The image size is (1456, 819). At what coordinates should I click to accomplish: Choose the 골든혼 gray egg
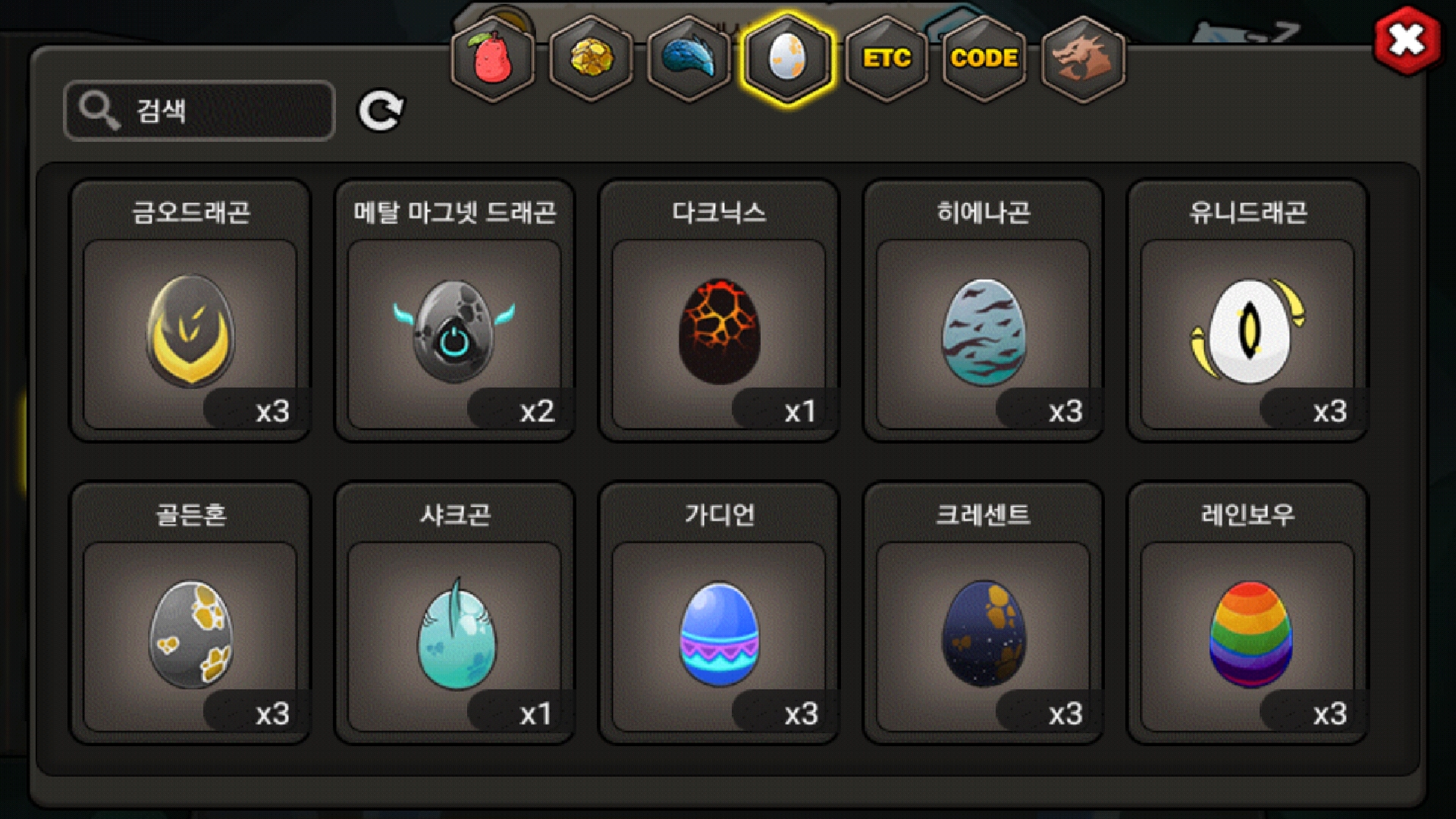pos(190,613)
